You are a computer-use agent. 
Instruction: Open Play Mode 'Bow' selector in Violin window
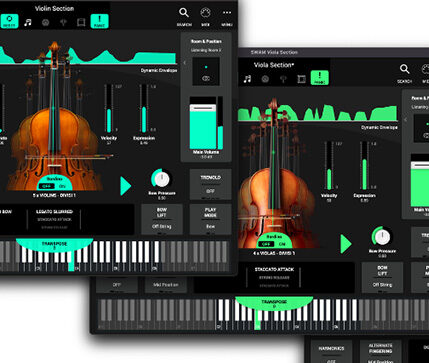pyautogui.click(x=210, y=219)
